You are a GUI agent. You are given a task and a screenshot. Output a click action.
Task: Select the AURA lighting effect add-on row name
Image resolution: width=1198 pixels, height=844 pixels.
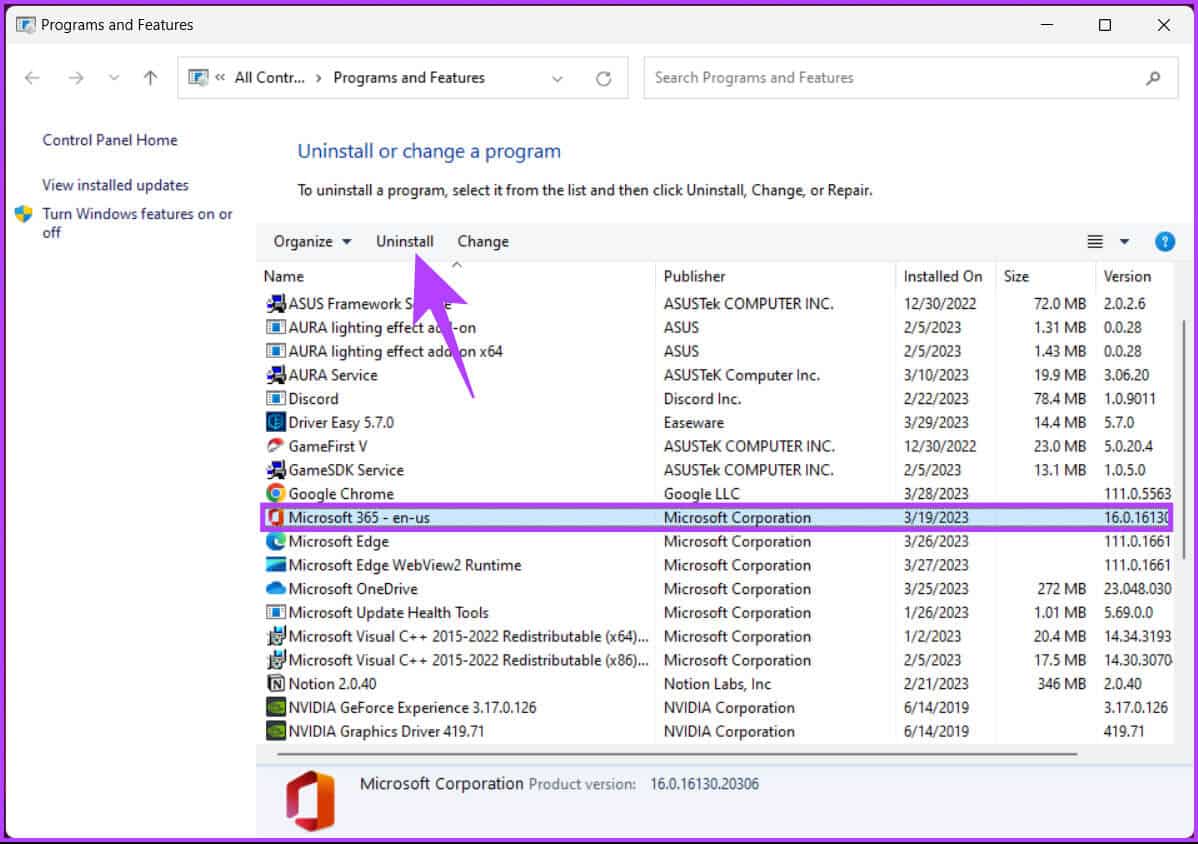point(382,328)
